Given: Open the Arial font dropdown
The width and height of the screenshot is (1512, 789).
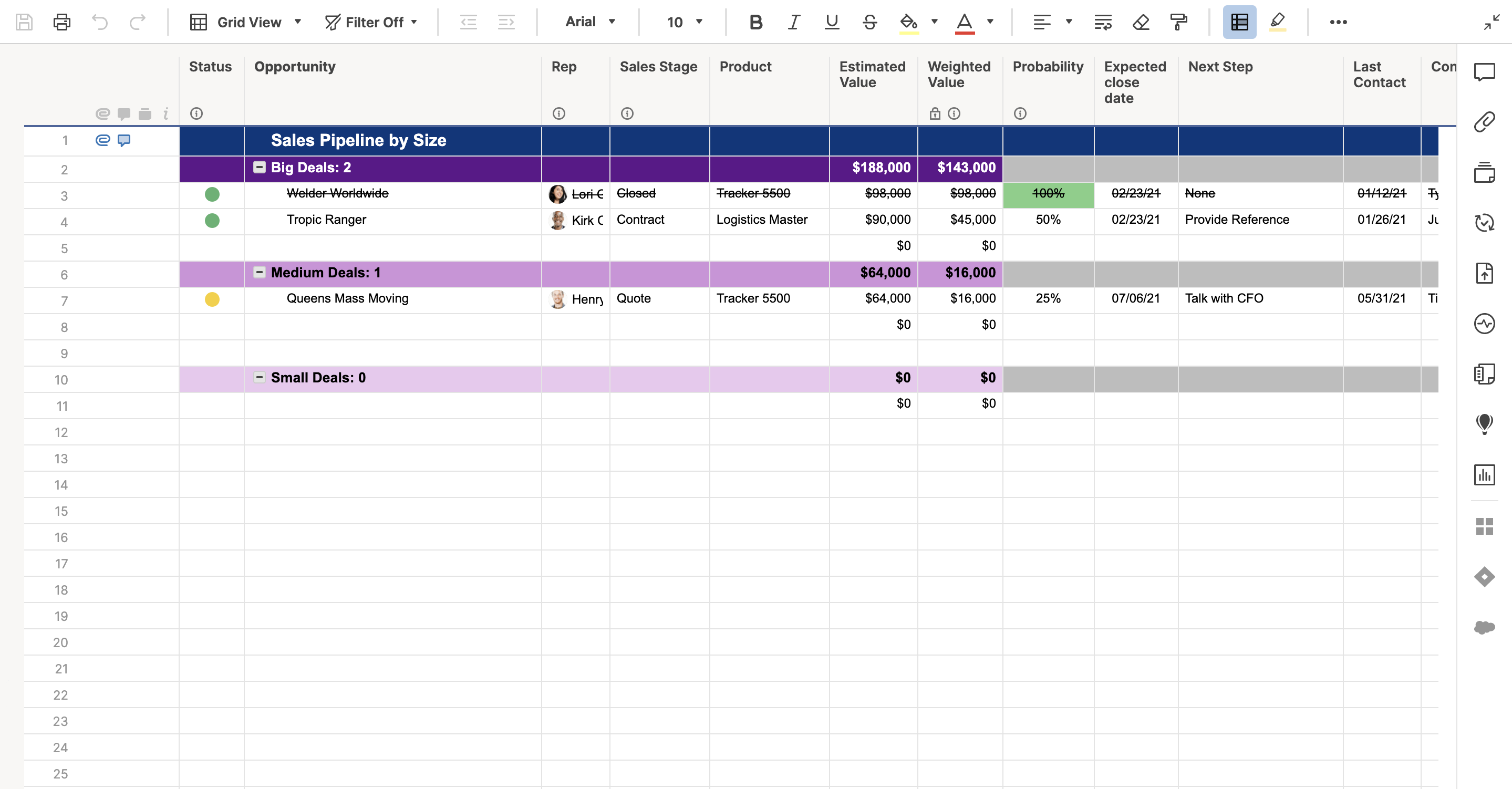Looking at the screenshot, I should [591, 22].
